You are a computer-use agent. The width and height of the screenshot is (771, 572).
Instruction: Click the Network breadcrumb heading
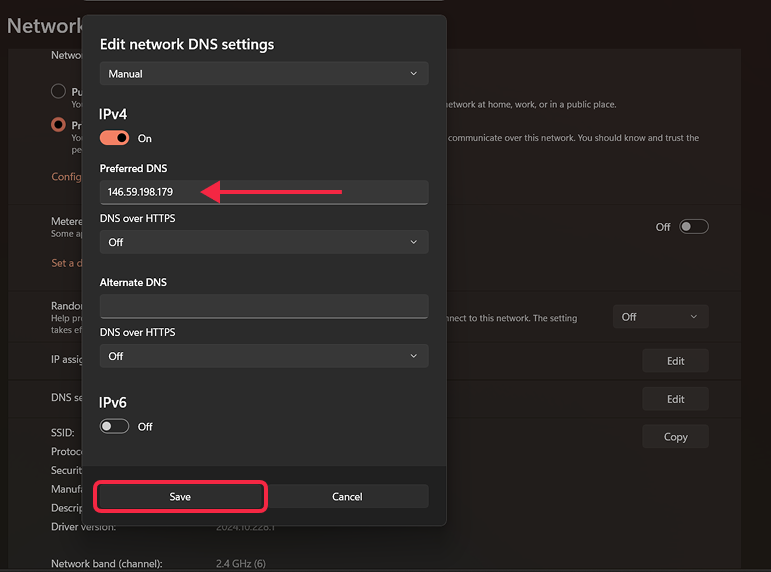pos(40,26)
